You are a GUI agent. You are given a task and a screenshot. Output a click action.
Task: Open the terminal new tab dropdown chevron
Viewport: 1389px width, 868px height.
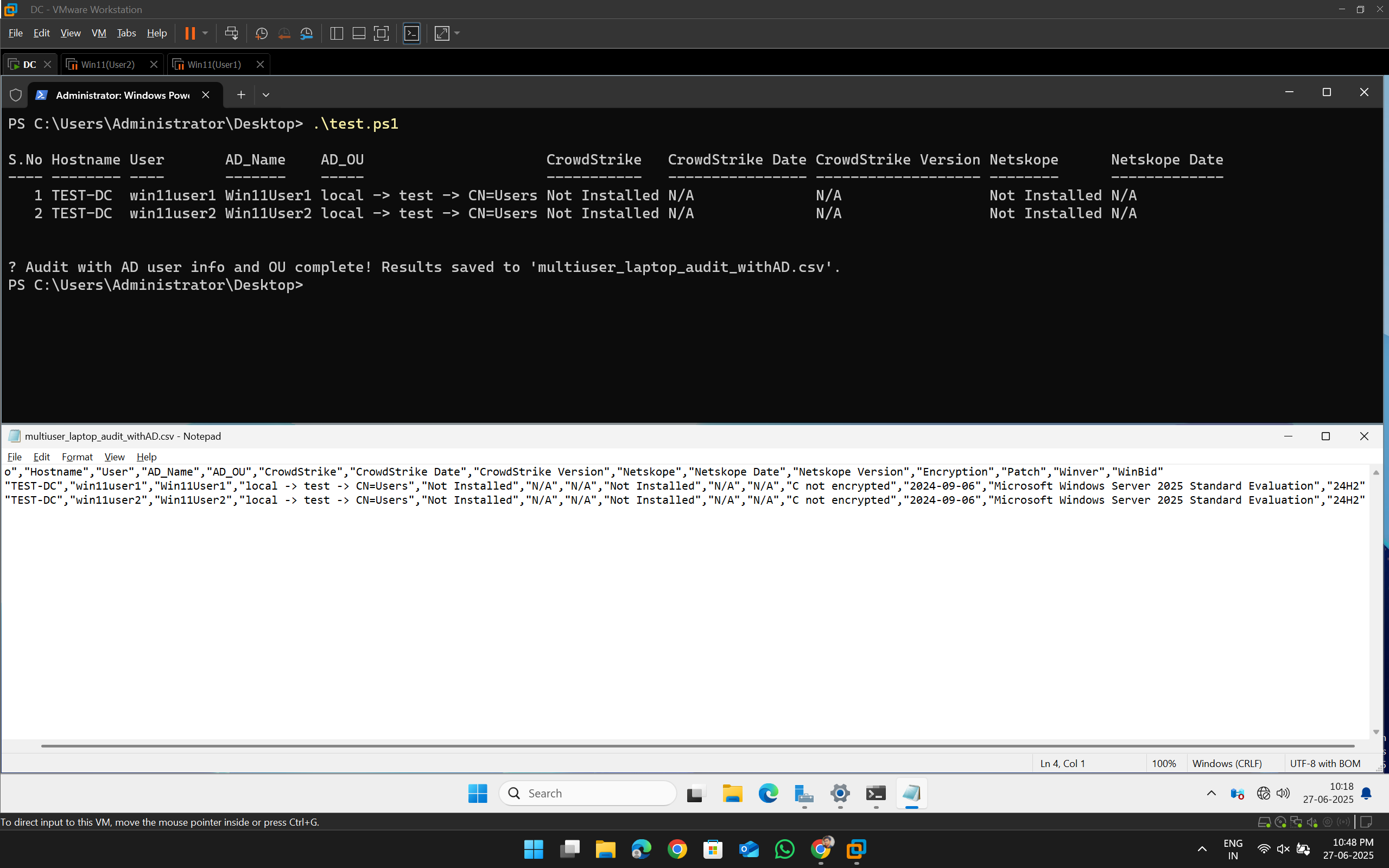pos(266,94)
